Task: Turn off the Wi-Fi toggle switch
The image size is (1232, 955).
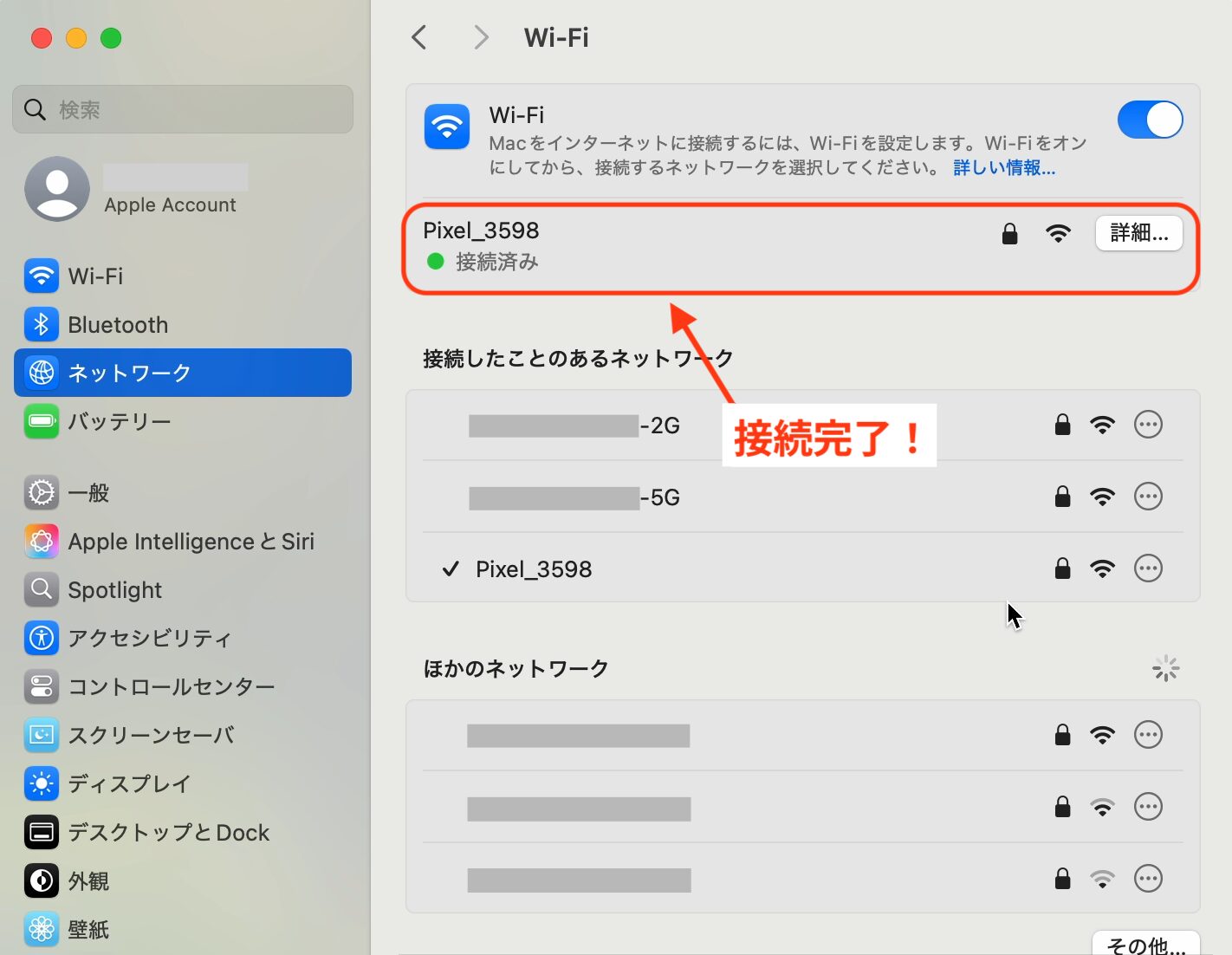Action: click(x=1149, y=120)
